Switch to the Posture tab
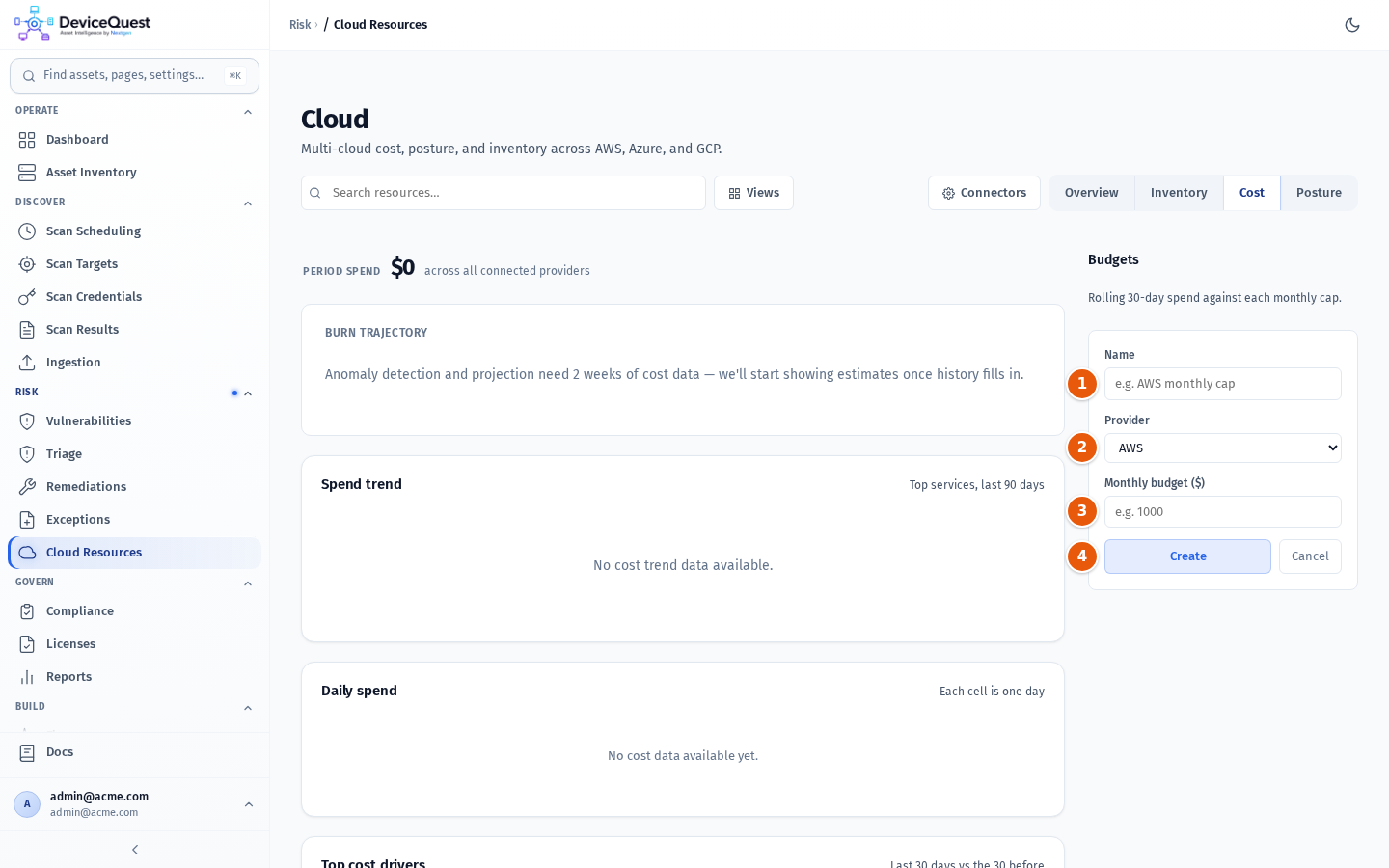Viewport: 1389px width, 868px height. click(x=1319, y=193)
